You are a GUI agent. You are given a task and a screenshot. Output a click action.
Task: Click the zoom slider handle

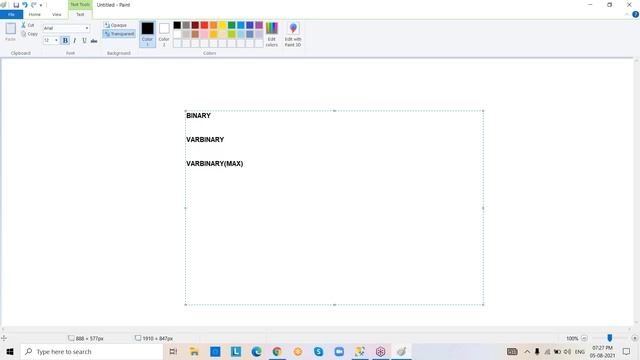click(x=609, y=338)
